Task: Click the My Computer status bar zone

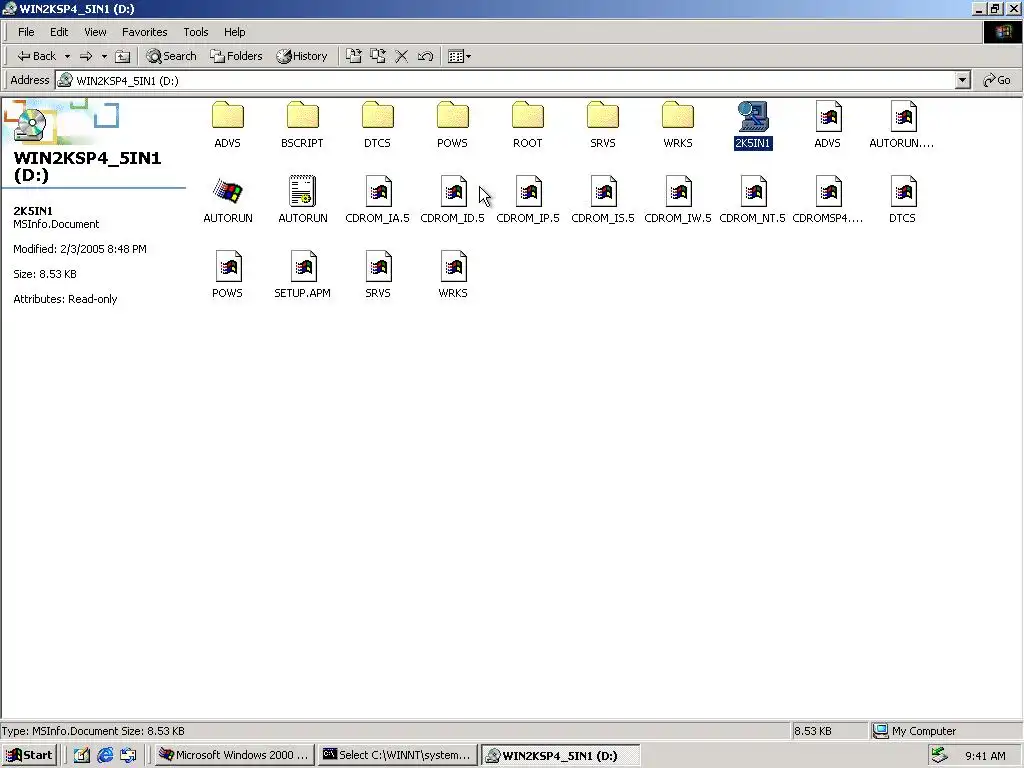Action: 946,731
